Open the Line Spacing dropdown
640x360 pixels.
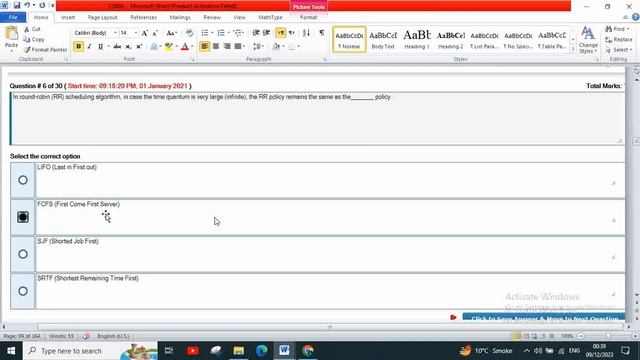click(x=258, y=47)
